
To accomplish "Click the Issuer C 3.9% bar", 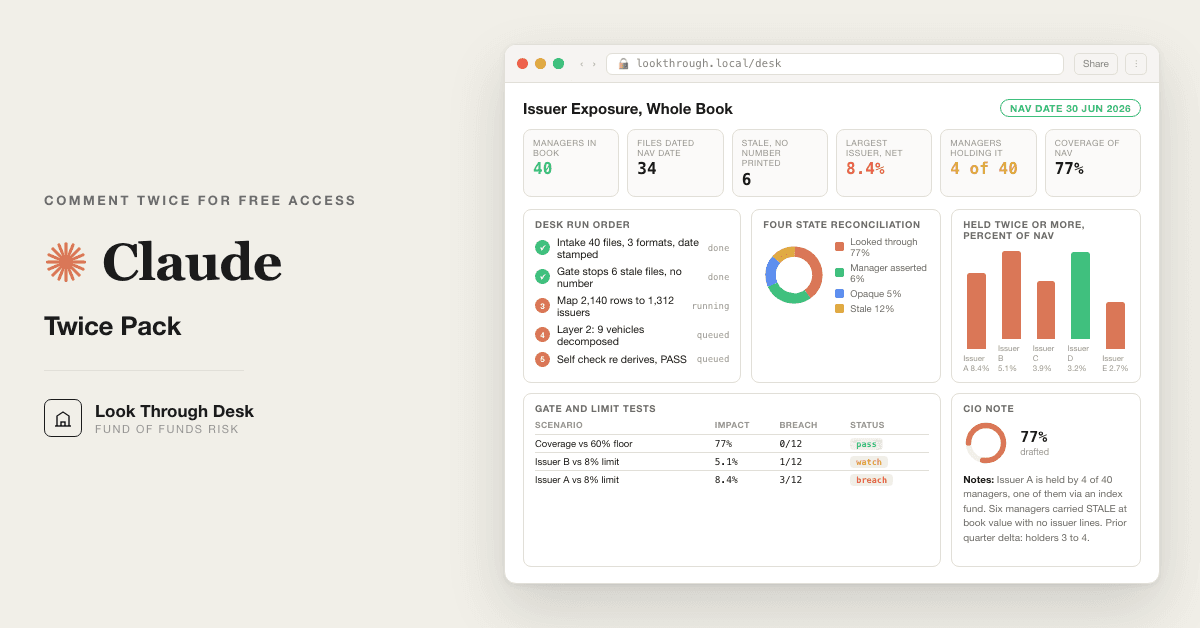I will point(1046,310).
